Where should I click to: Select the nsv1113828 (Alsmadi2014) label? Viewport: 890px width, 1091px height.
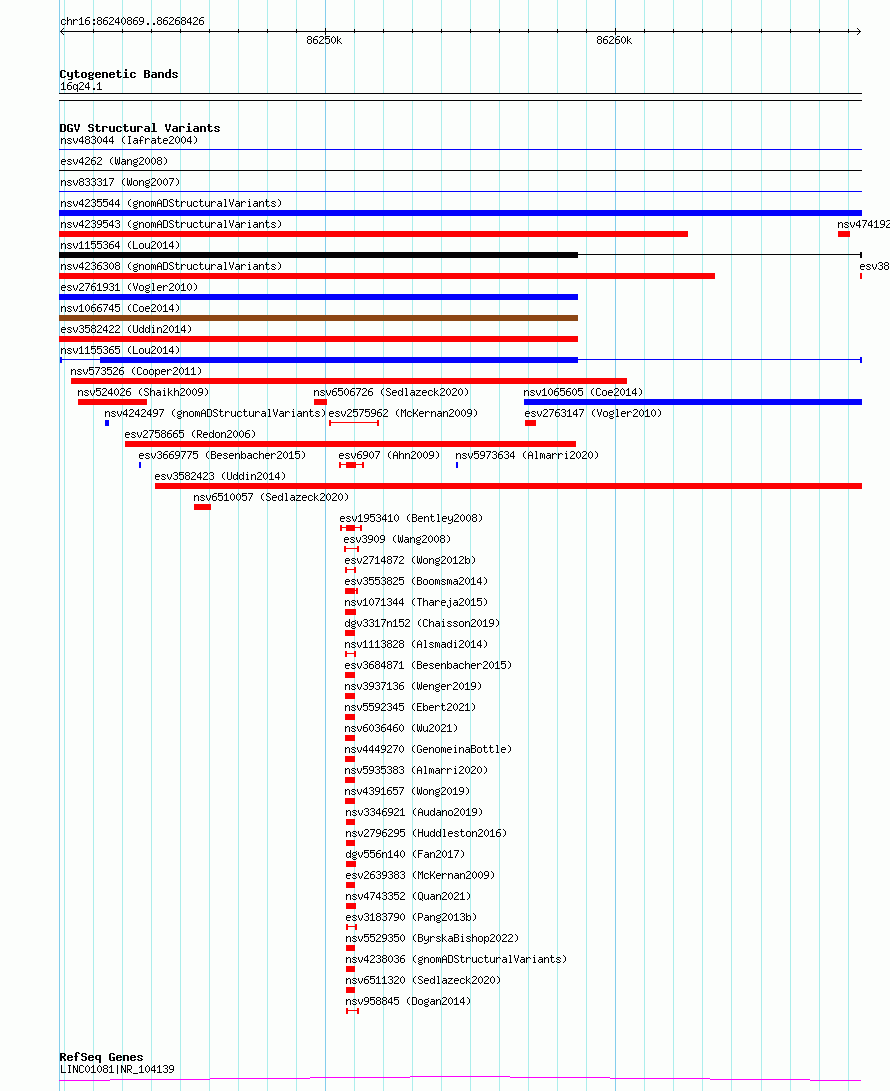pos(416,644)
